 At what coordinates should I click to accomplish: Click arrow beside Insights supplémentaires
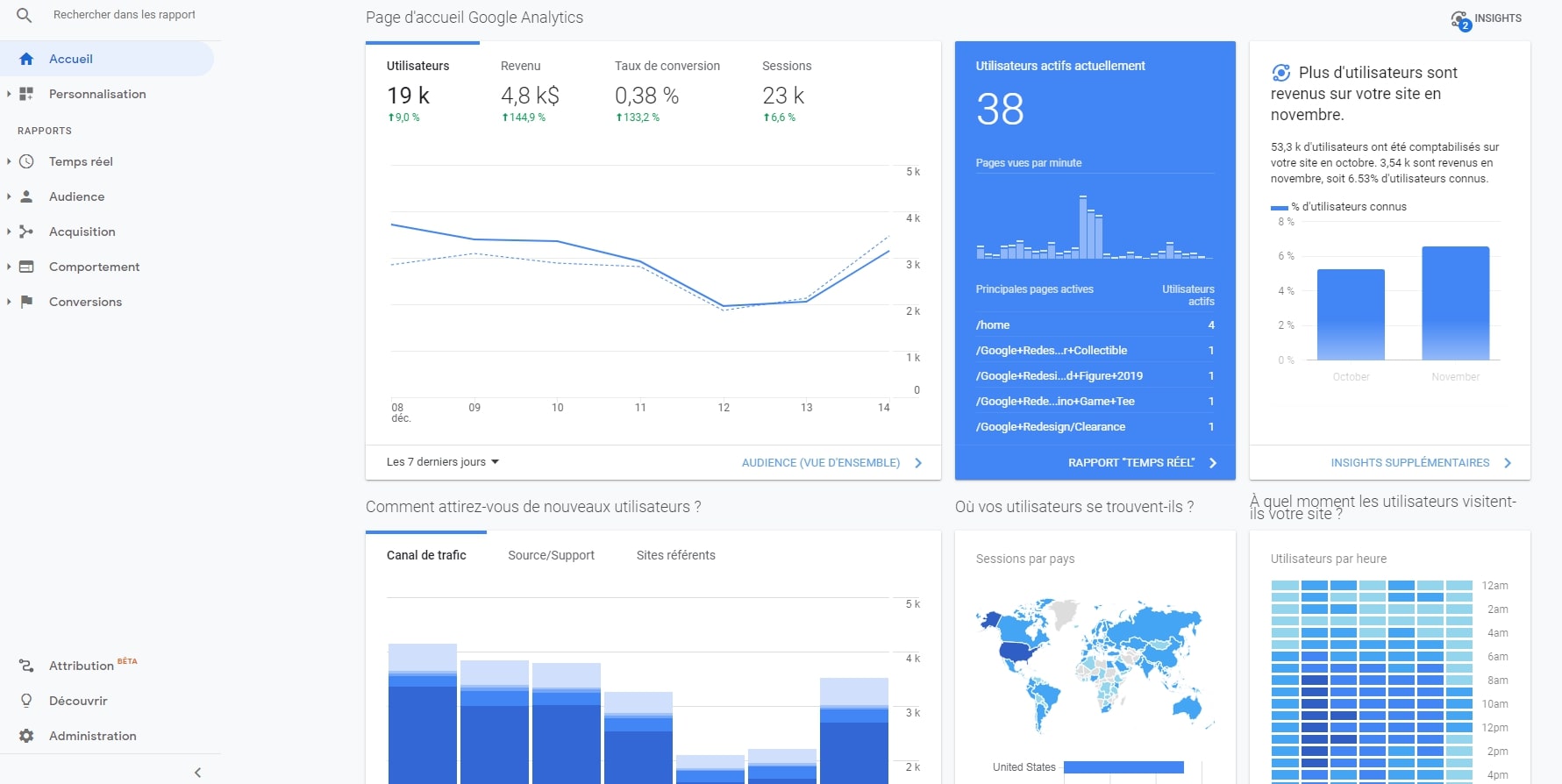(1508, 463)
